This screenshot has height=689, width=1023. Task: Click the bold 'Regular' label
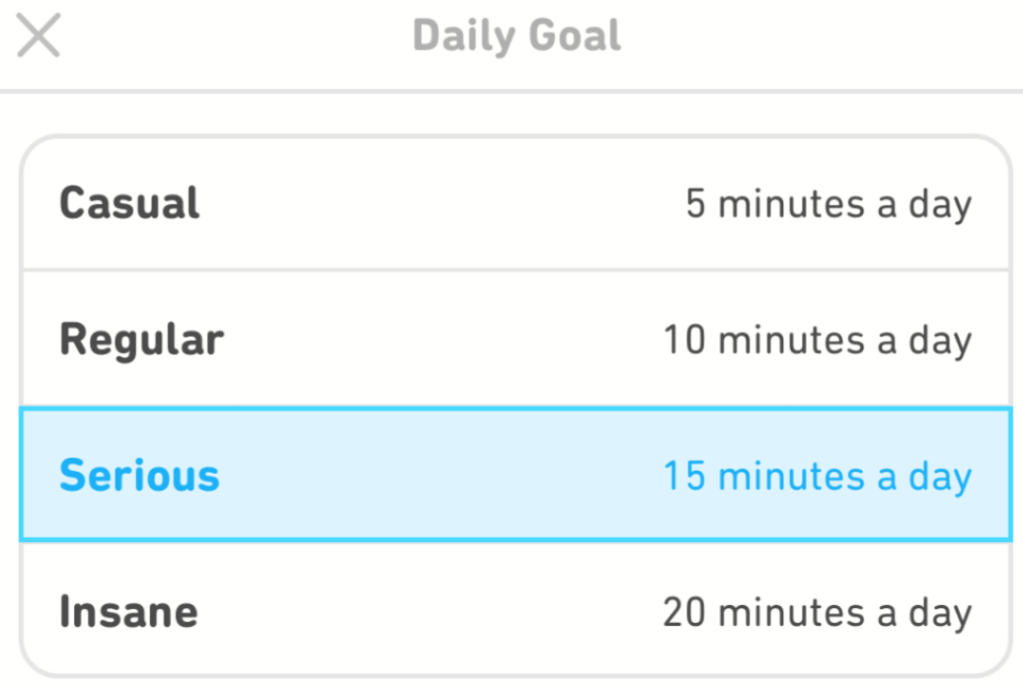141,340
